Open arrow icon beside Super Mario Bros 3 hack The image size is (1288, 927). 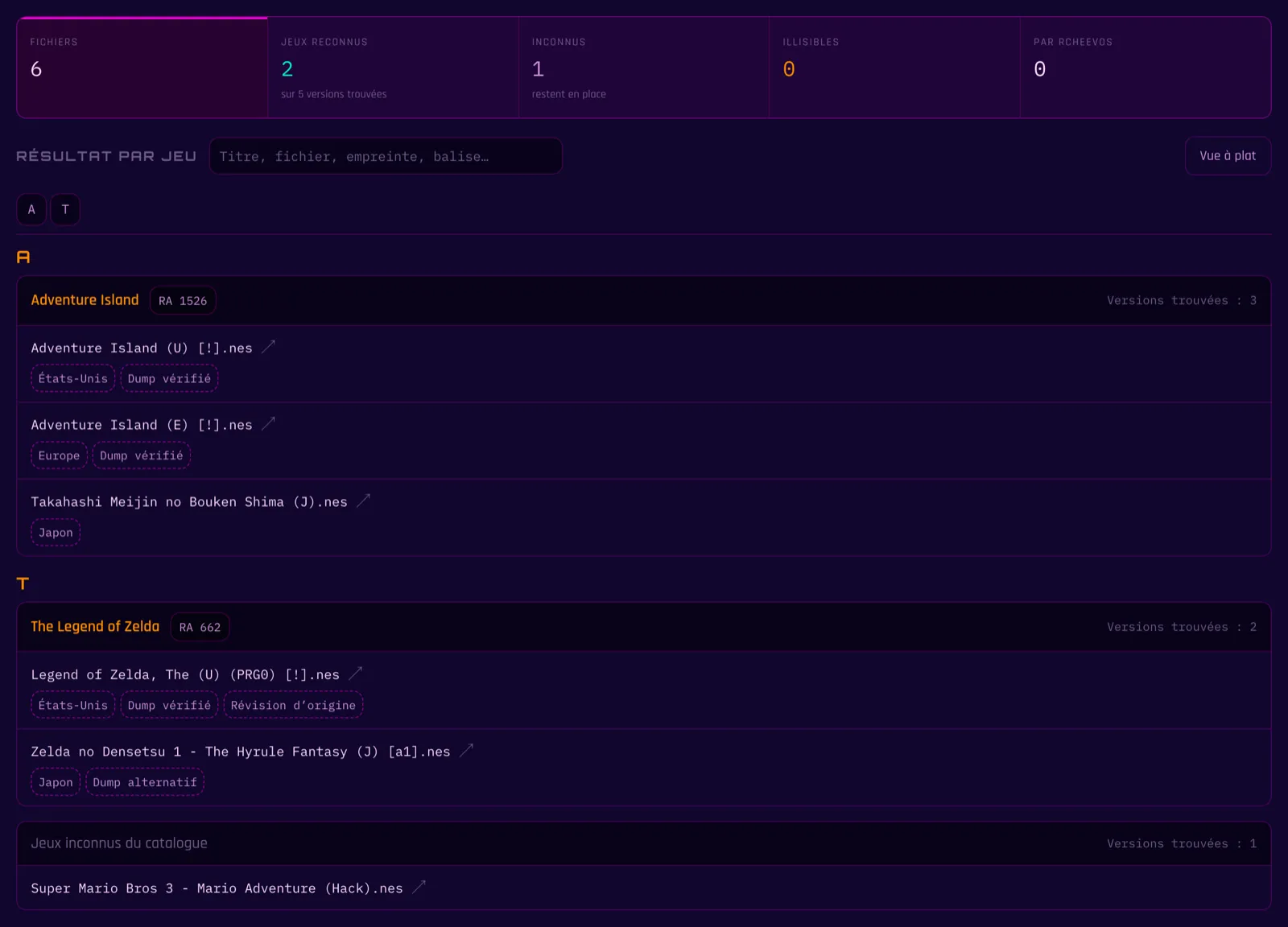pos(419,887)
